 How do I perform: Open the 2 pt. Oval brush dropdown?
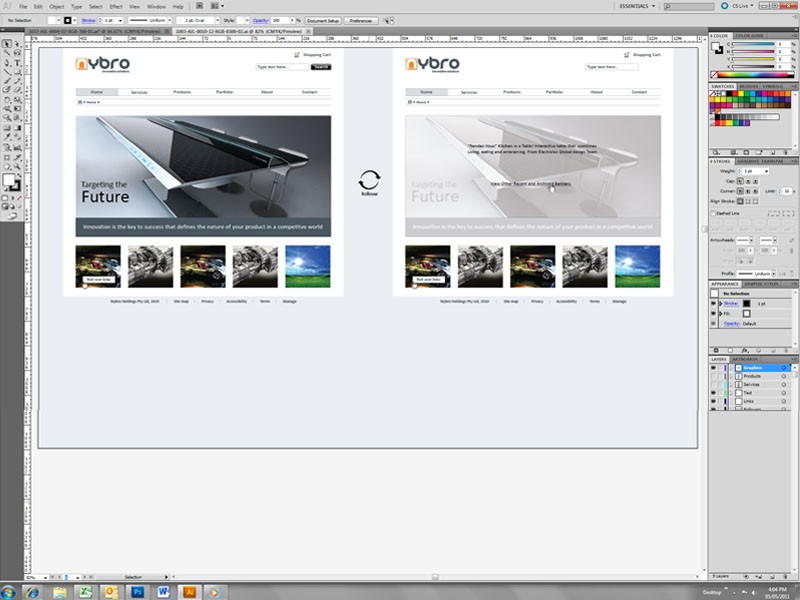tap(217, 20)
